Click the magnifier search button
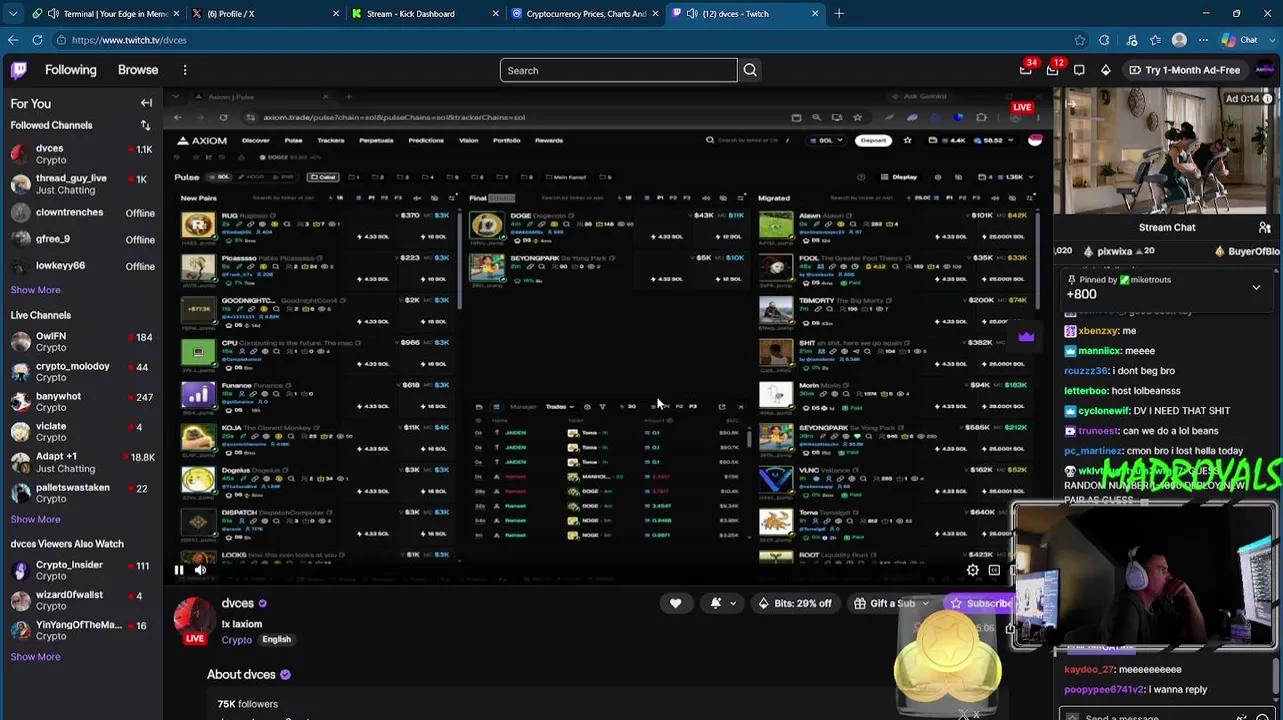Viewport: 1283px width, 720px height. pos(750,70)
